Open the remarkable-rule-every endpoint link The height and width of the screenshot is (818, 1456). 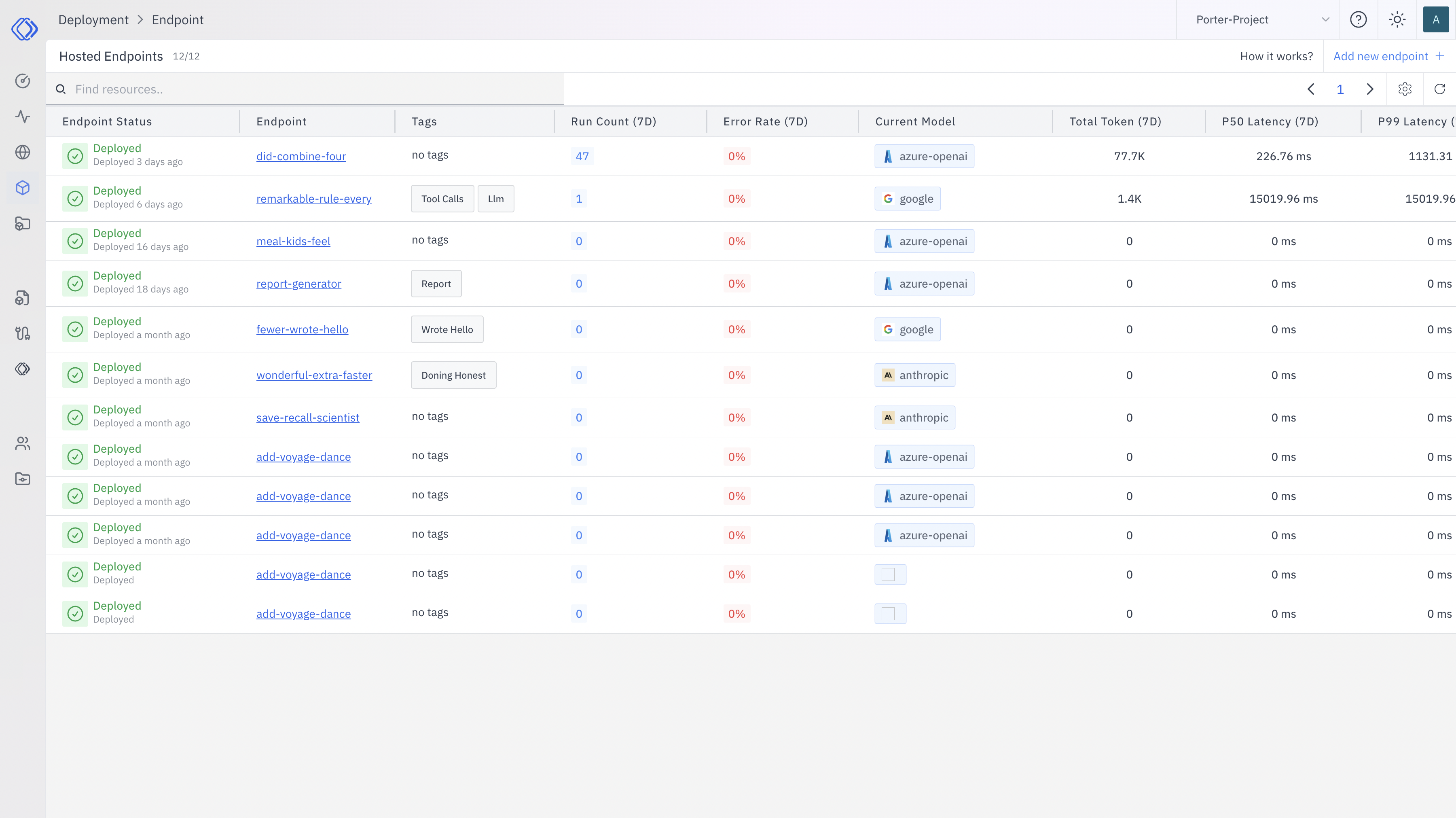[x=314, y=198]
